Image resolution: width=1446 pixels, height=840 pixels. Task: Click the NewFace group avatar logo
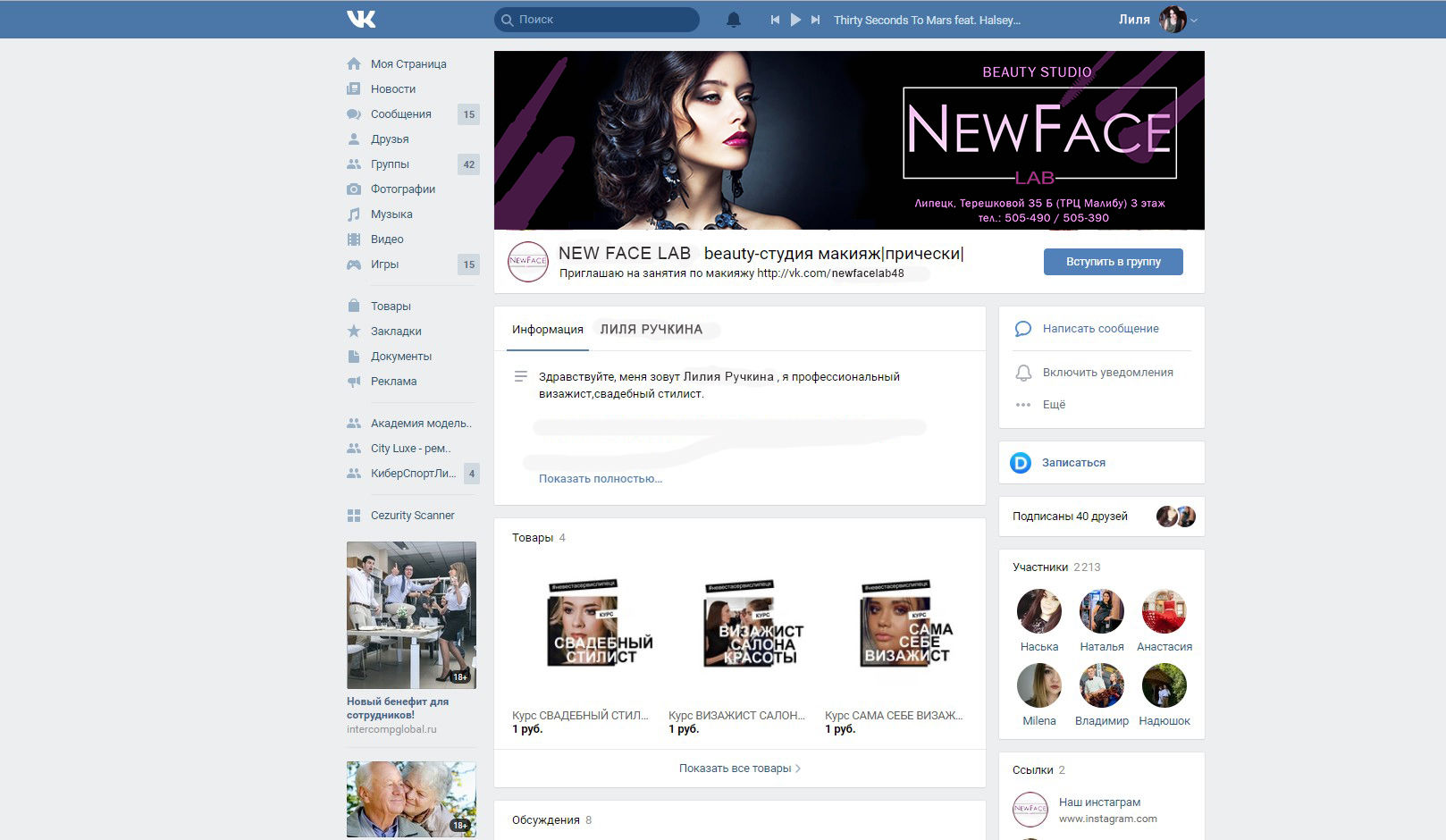(x=528, y=262)
